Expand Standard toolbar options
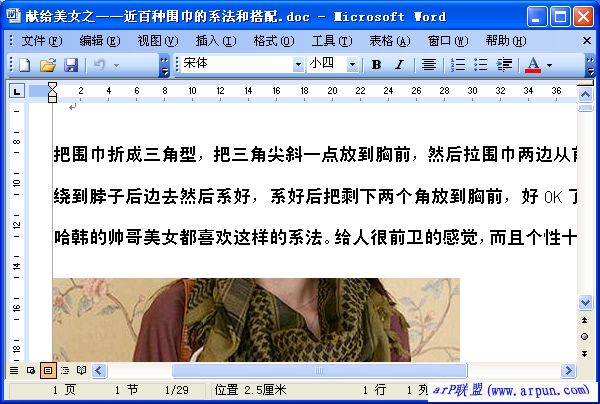Screen dimensions: 600x404 (164, 66)
